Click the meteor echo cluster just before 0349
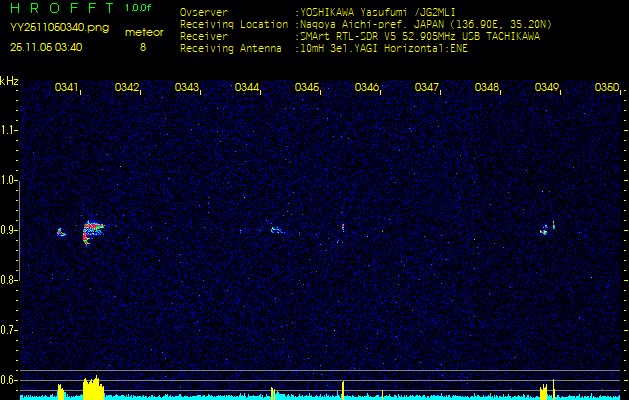Screen dimensions: 629x400 point(544,230)
